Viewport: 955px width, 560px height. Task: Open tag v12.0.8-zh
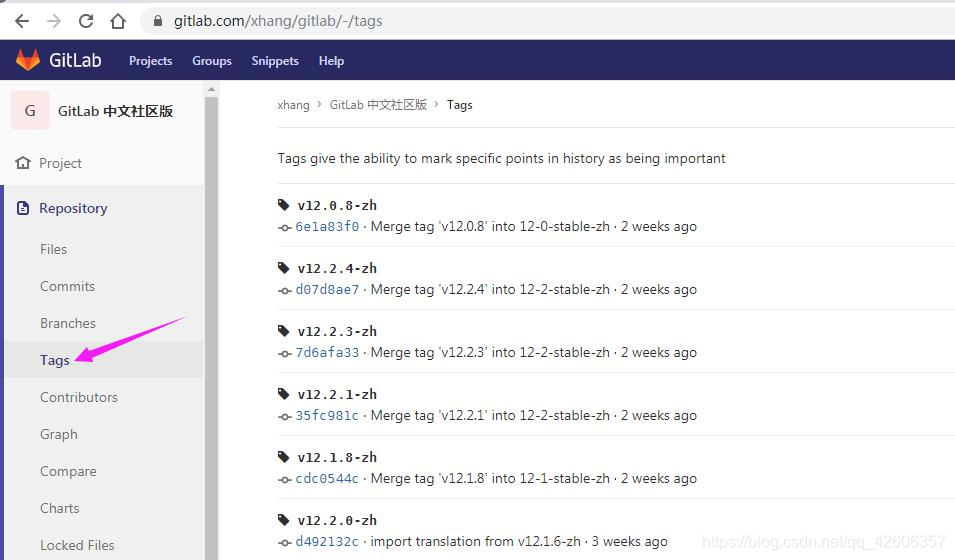(x=337, y=205)
